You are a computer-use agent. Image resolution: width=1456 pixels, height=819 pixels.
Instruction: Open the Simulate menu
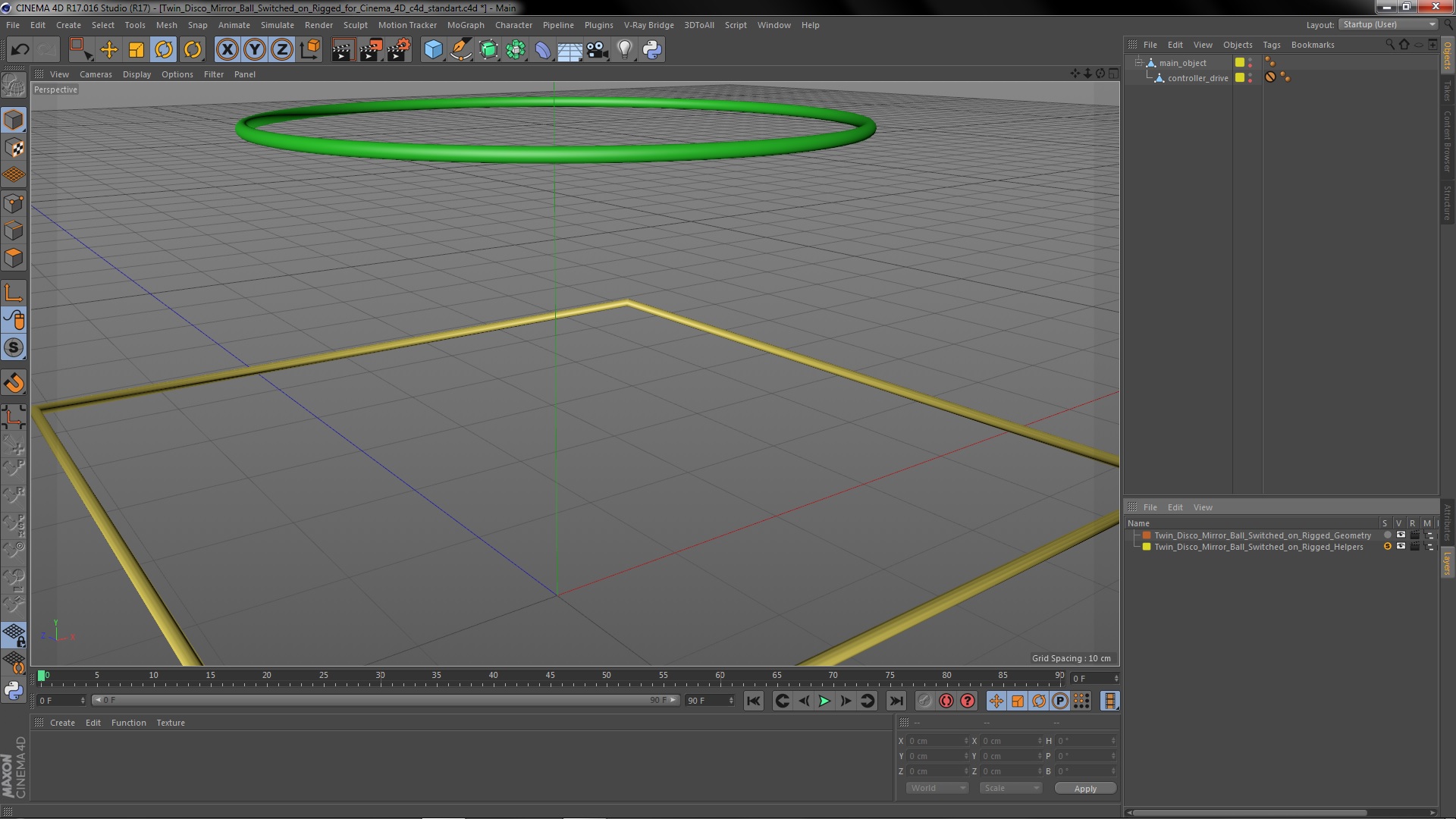pyautogui.click(x=277, y=25)
